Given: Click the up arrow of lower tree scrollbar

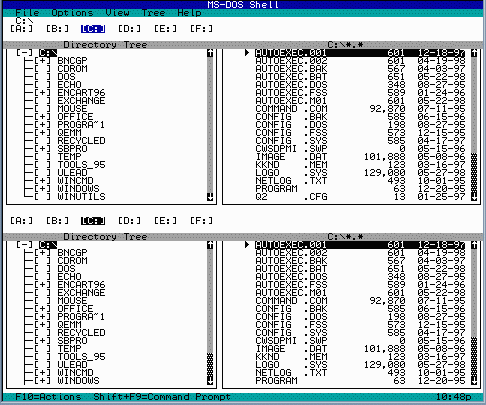Looking at the screenshot, I should tap(210, 245).
